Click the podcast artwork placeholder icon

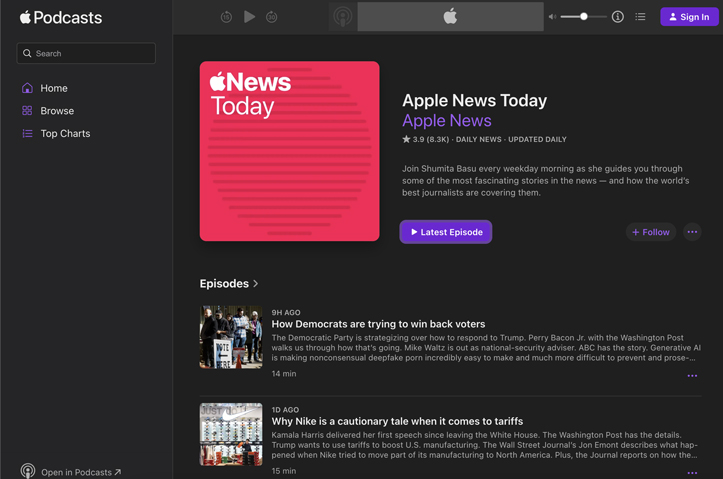point(343,17)
